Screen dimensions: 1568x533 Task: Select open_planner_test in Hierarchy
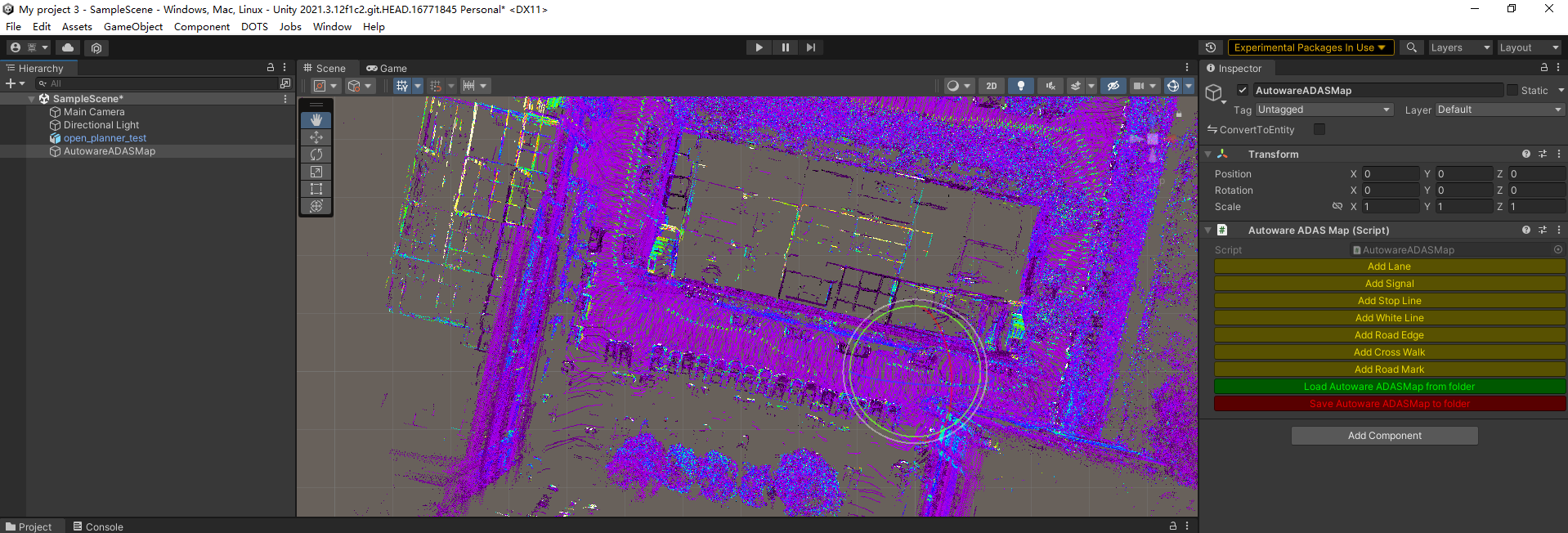point(105,138)
